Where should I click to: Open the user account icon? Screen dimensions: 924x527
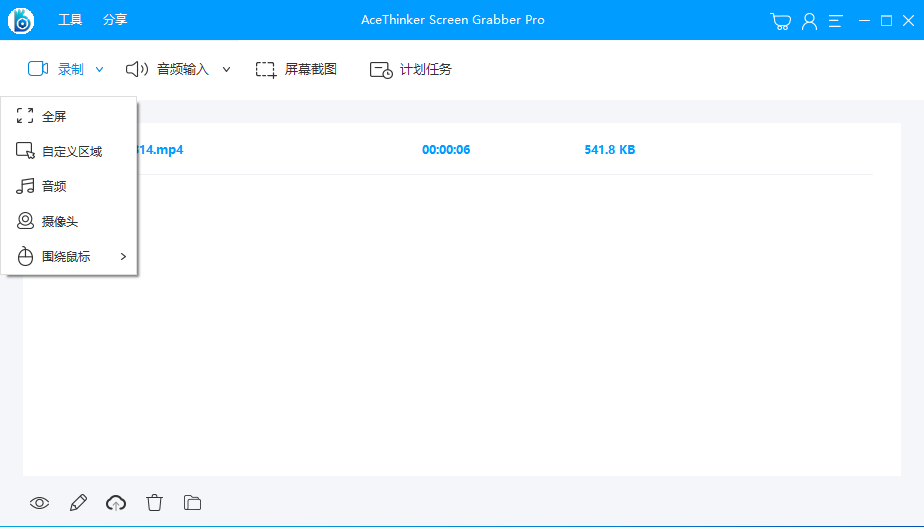coord(809,21)
